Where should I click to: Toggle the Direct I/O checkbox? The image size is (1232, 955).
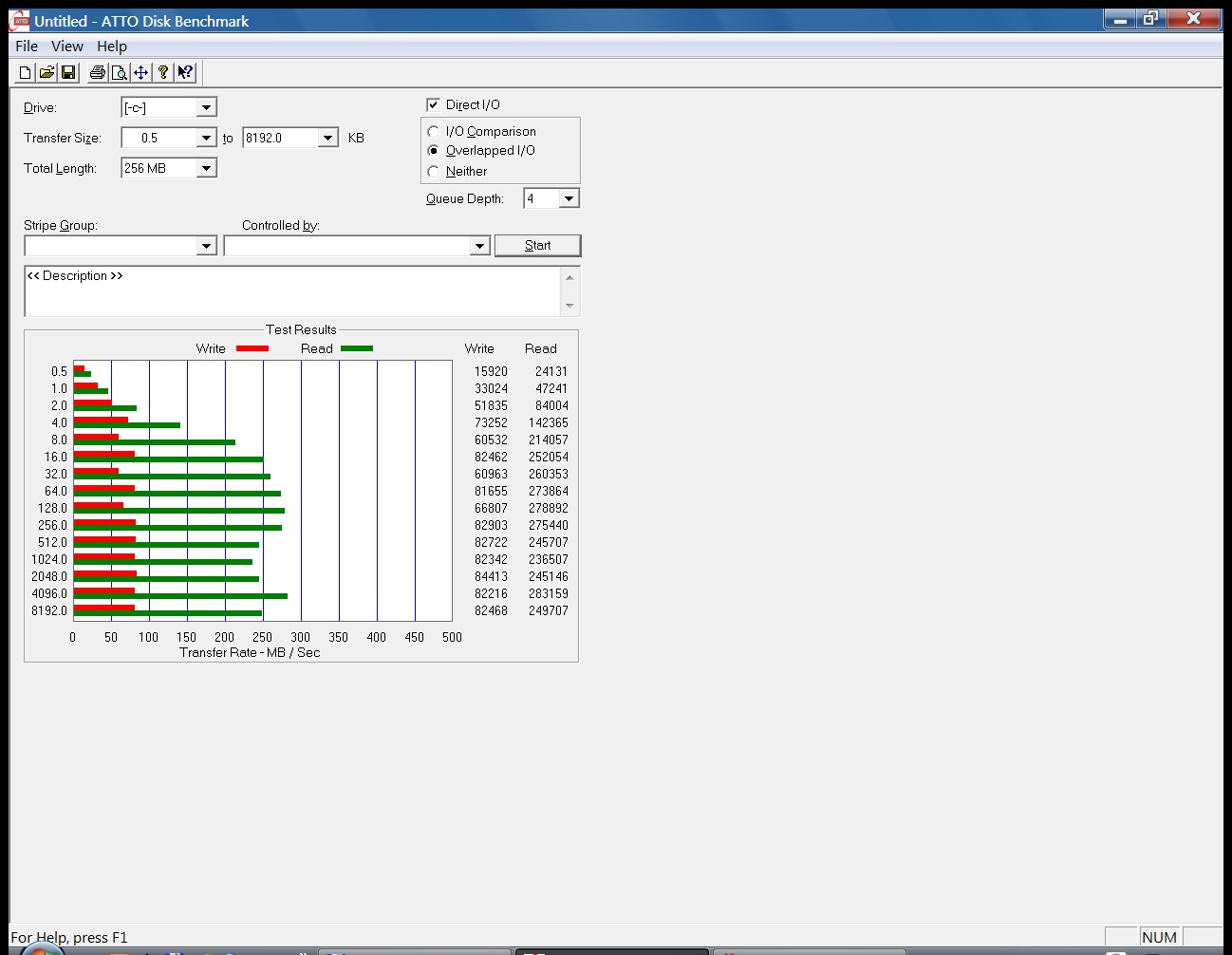[433, 104]
